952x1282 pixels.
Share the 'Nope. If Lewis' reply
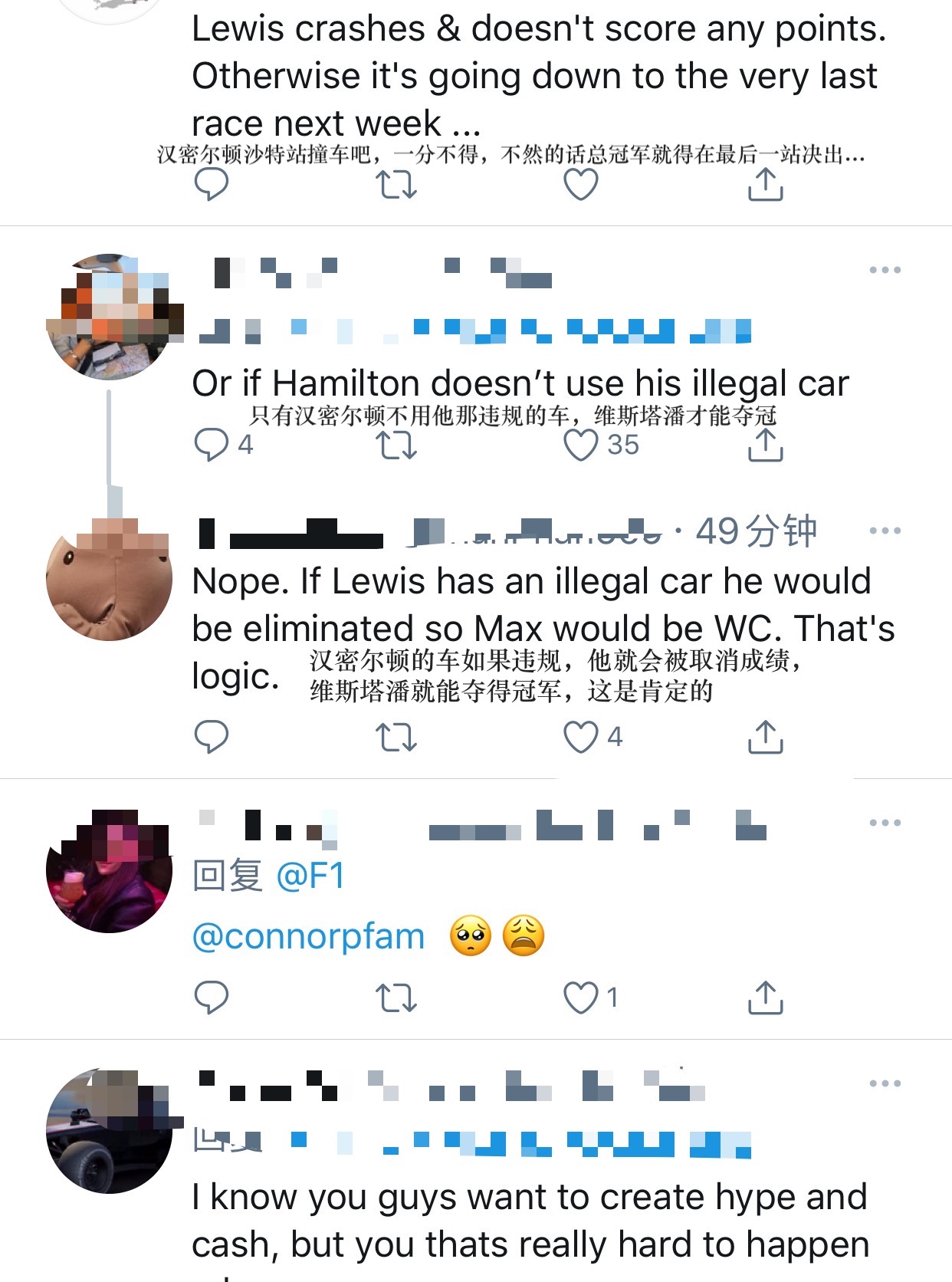pos(765,736)
